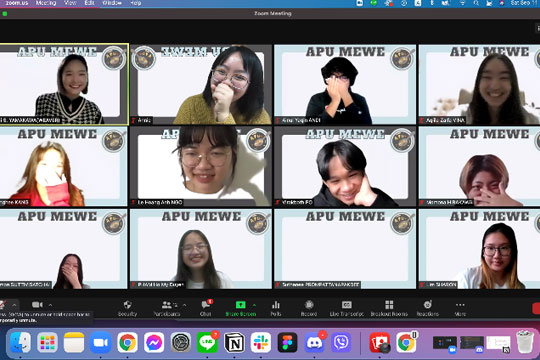Toggle the microphone mute button

click(3, 305)
